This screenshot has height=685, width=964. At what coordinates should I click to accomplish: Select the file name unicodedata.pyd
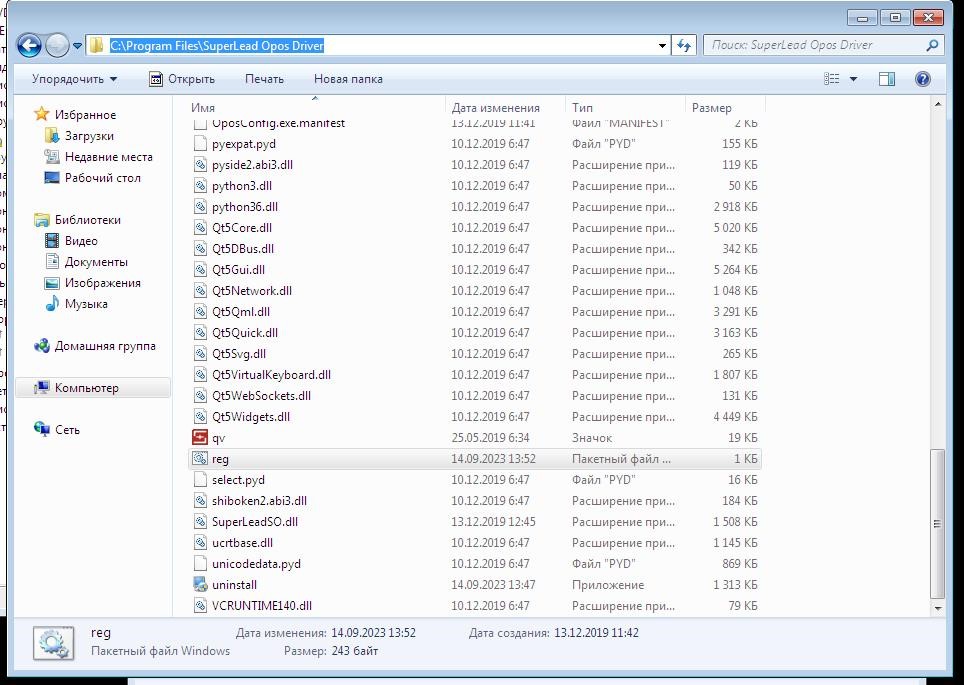click(x=256, y=564)
